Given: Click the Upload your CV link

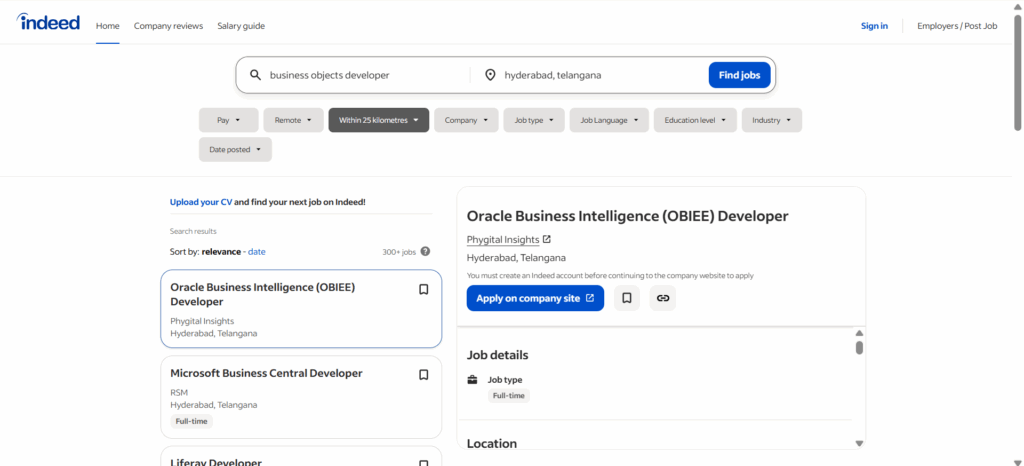Looking at the screenshot, I should point(201,202).
